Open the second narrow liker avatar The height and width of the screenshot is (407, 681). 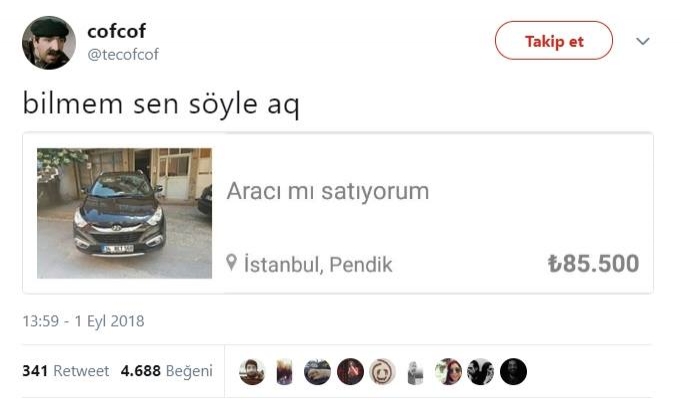click(284, 372)
